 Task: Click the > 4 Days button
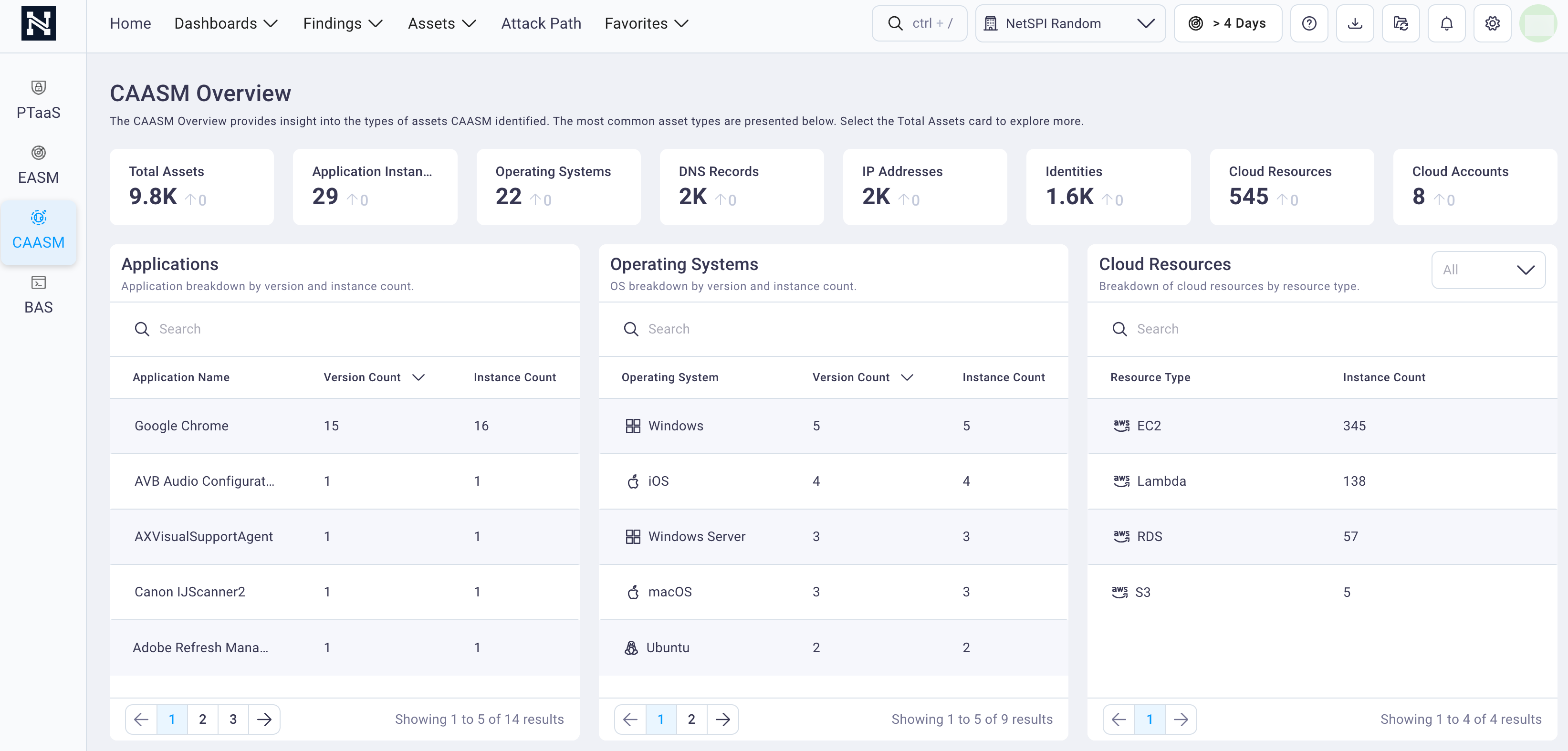(1228, 23)
